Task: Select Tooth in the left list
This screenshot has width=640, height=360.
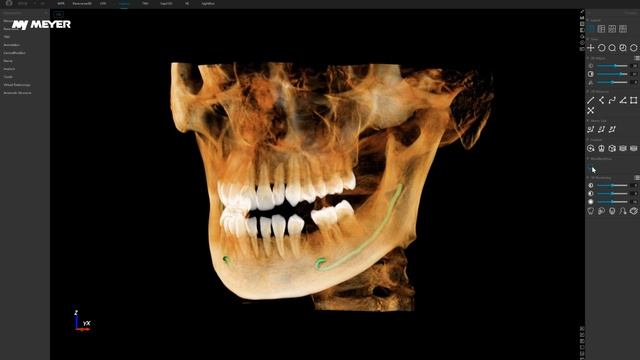Action: [x=8, y=77]
